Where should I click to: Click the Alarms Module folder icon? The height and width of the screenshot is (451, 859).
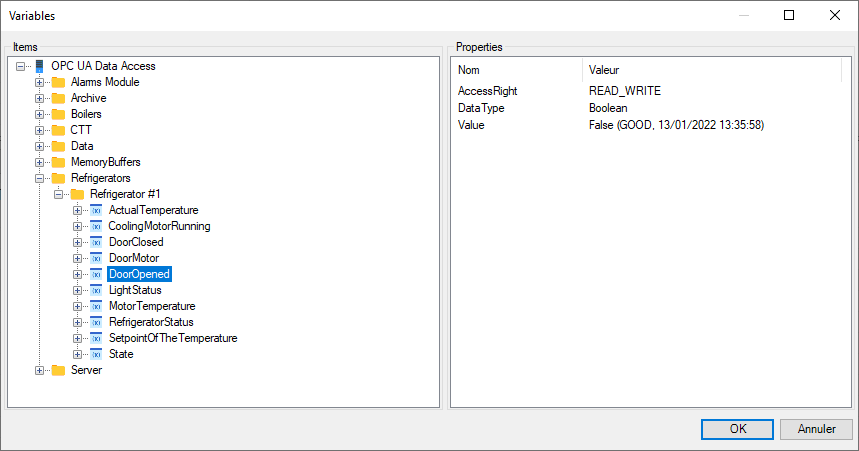point(58,82)
